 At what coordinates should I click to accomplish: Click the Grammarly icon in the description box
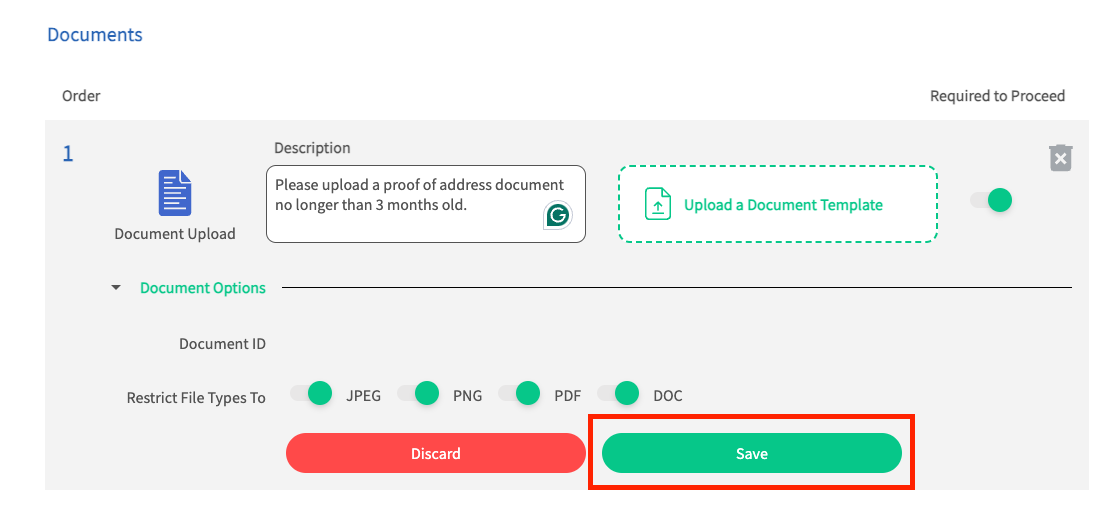(x=558, y=215)
